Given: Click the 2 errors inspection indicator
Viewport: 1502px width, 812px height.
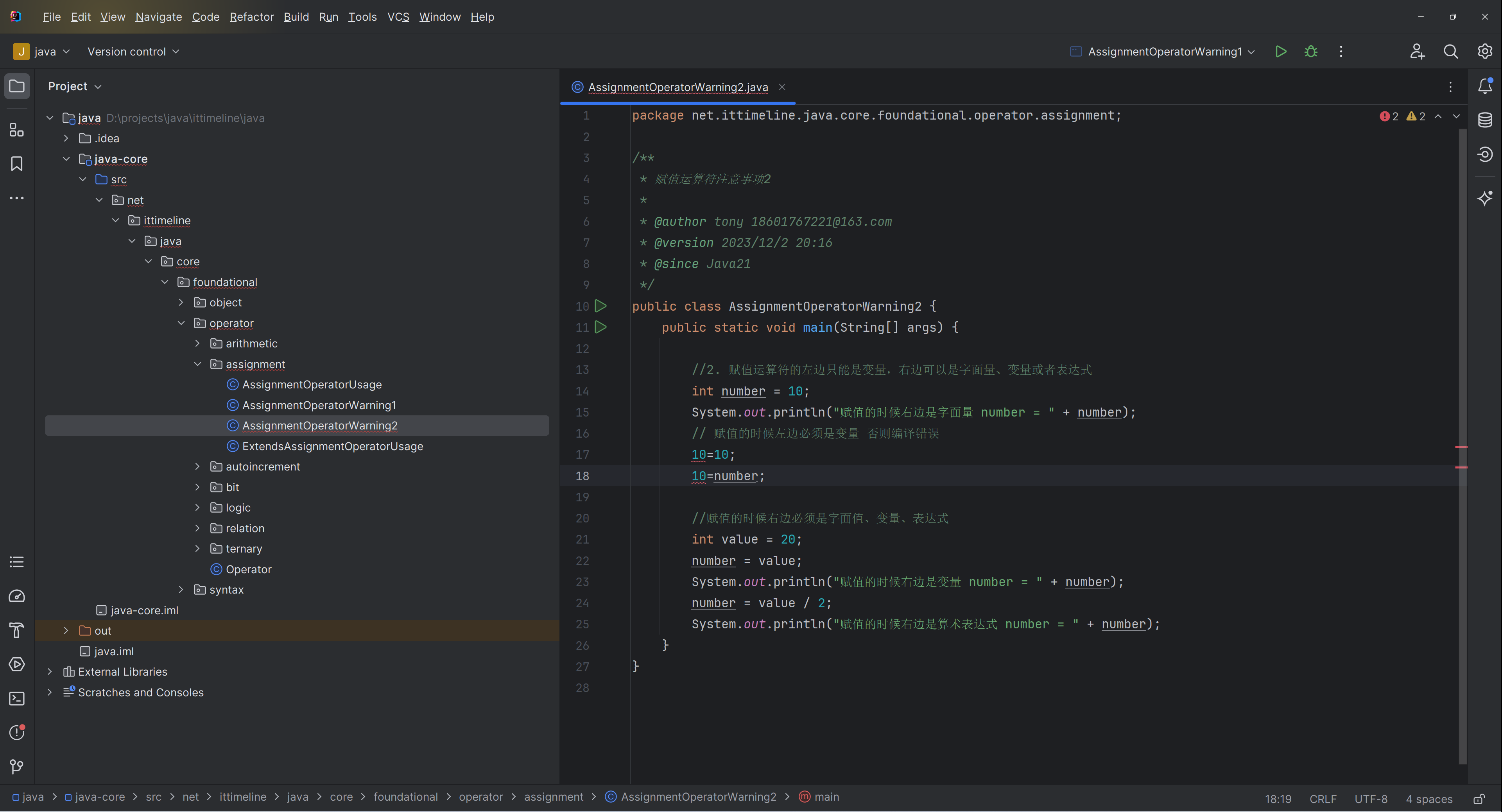Looking at the screenshot, I should (1389, 116).
